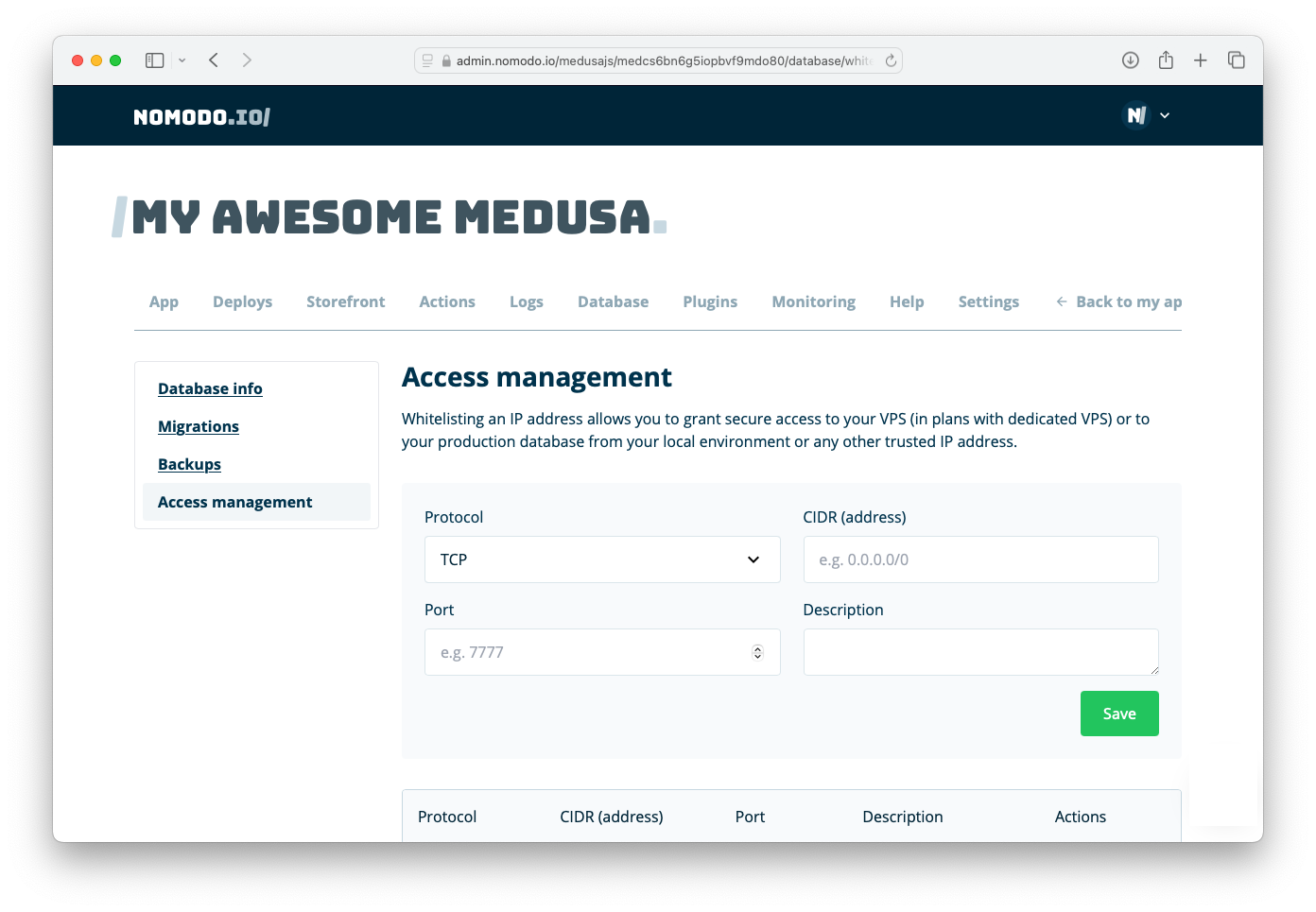Select the Database tab
This screenshot has width=1316, height=912.
pyautogui.click(x=614, y=301)
